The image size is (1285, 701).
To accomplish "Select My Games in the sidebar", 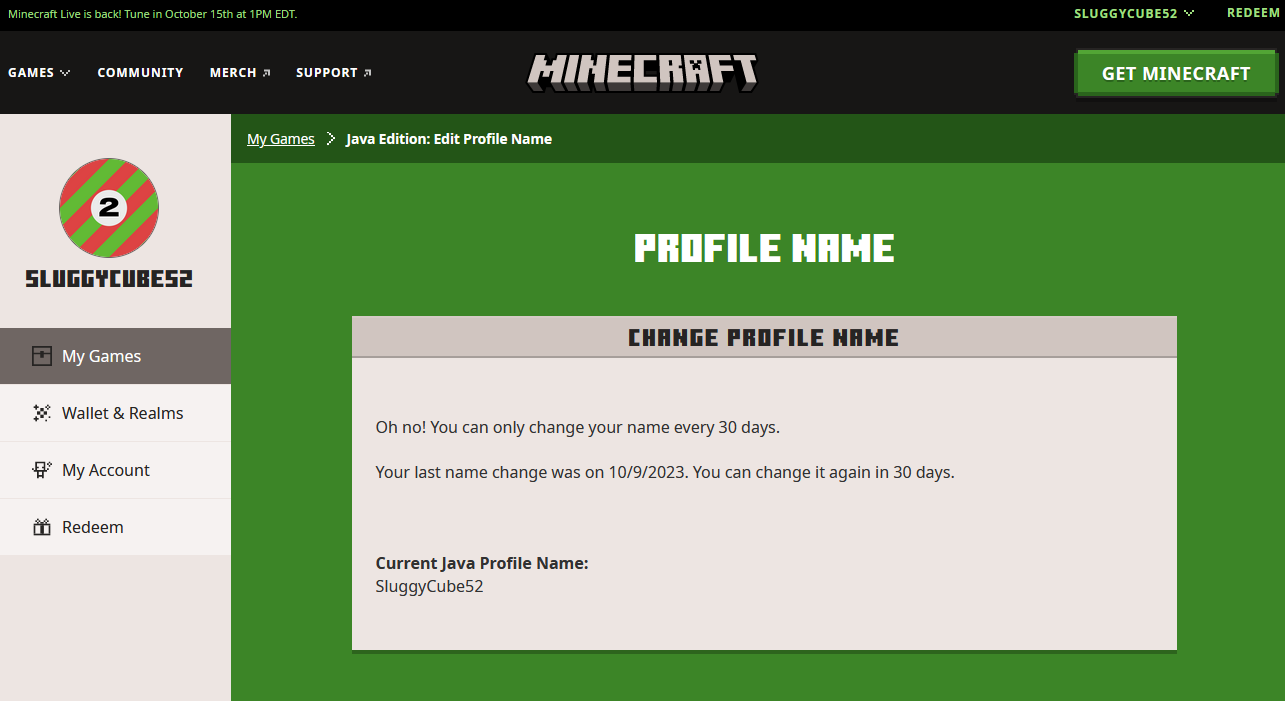I will click(115, 356).
